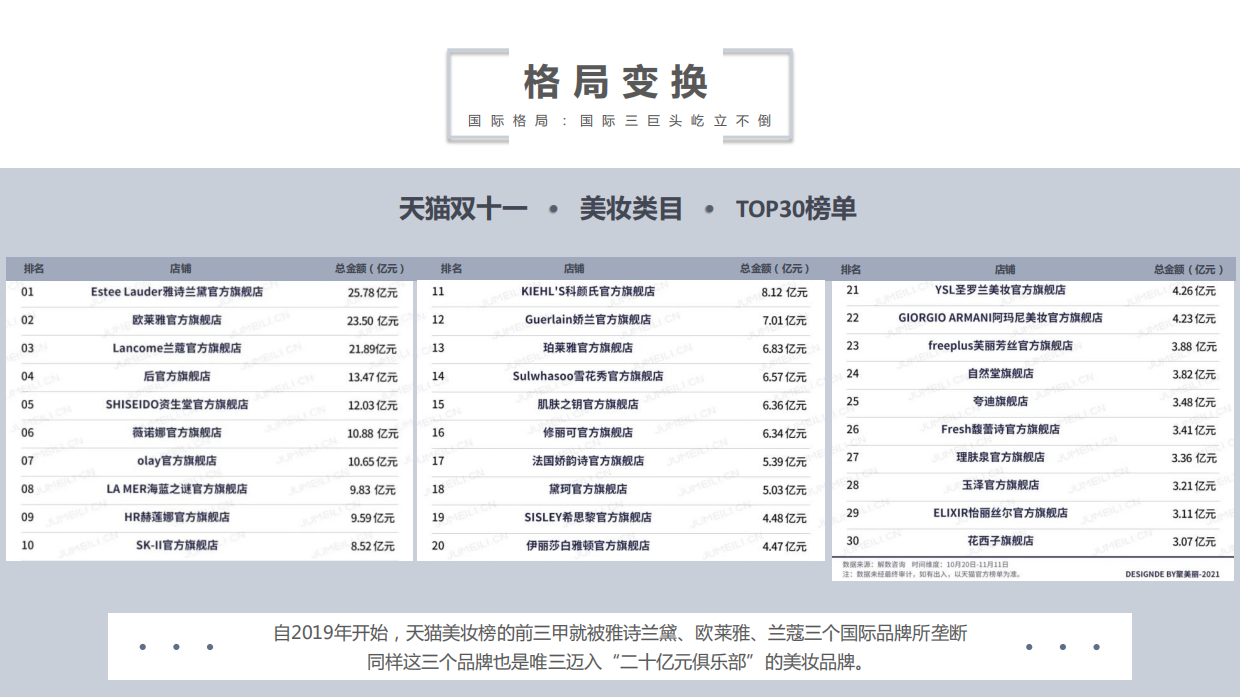This screenshot has width=1240, height=697.
Task: Select 玉泽官方旗舰店 row
Action: [x=1032, y=485]
